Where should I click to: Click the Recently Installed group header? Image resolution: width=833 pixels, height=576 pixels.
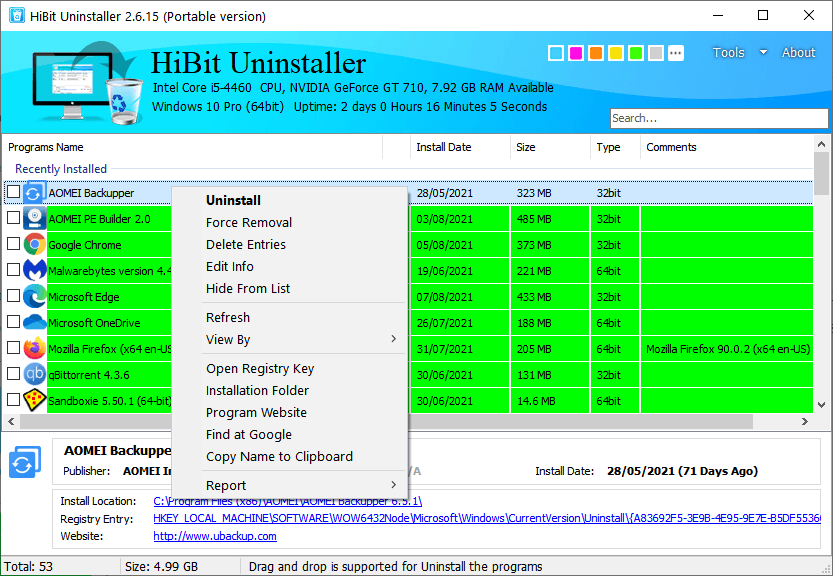click(x=61, y=169)
